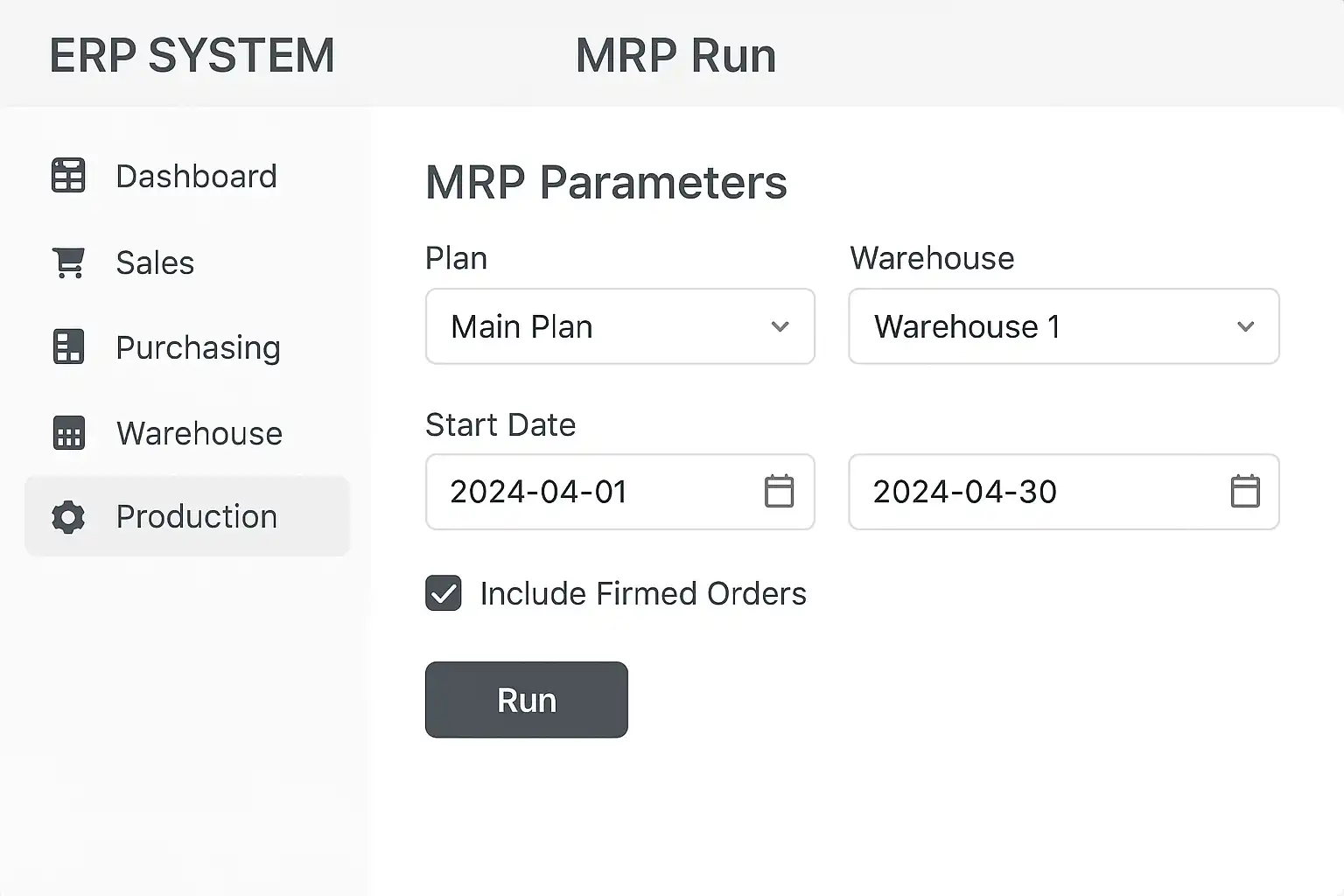Image resolution: width=1344 pixels, height=896 pixels.
Task: Click the Dashboard grid icon
Action: coord(68,176)
